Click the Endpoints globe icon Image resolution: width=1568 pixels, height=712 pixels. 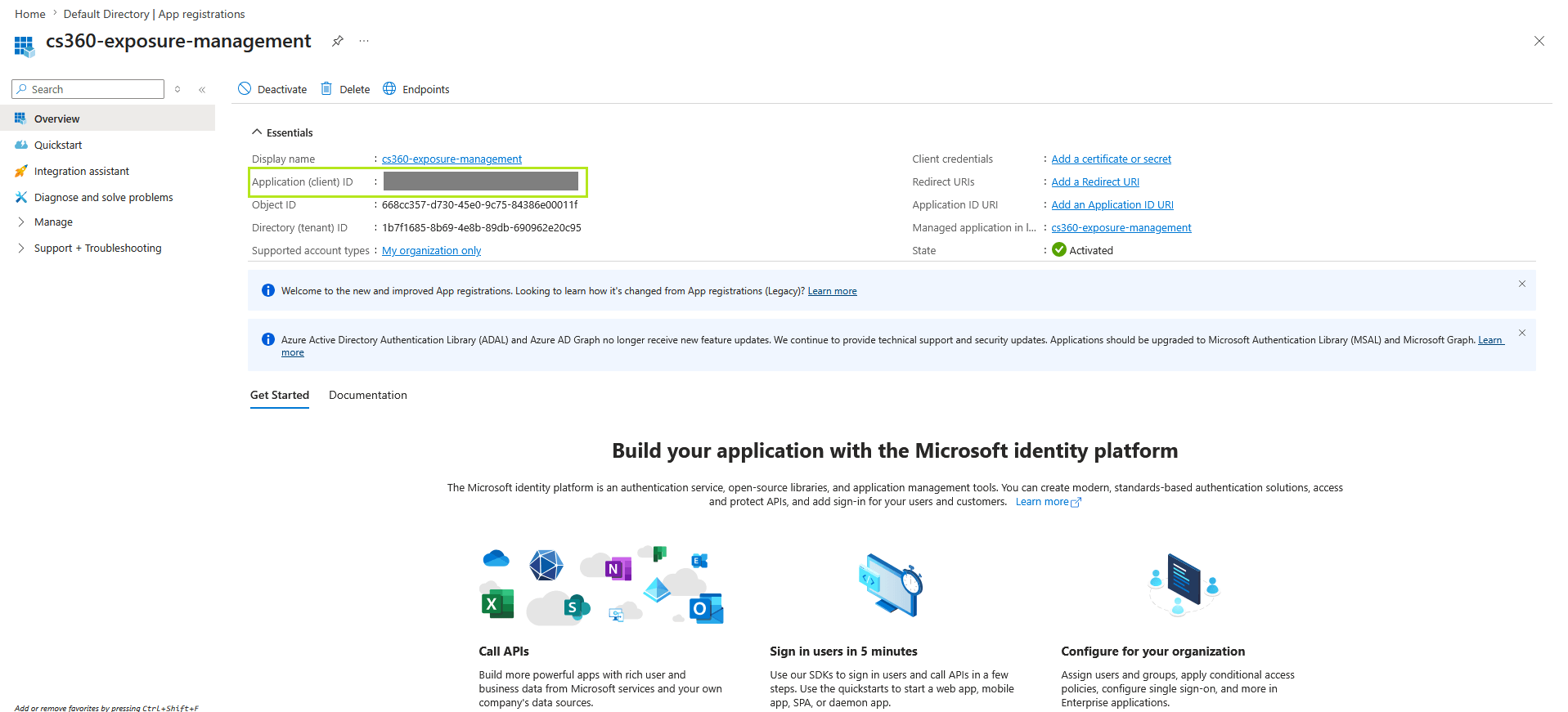click(389, 88)
